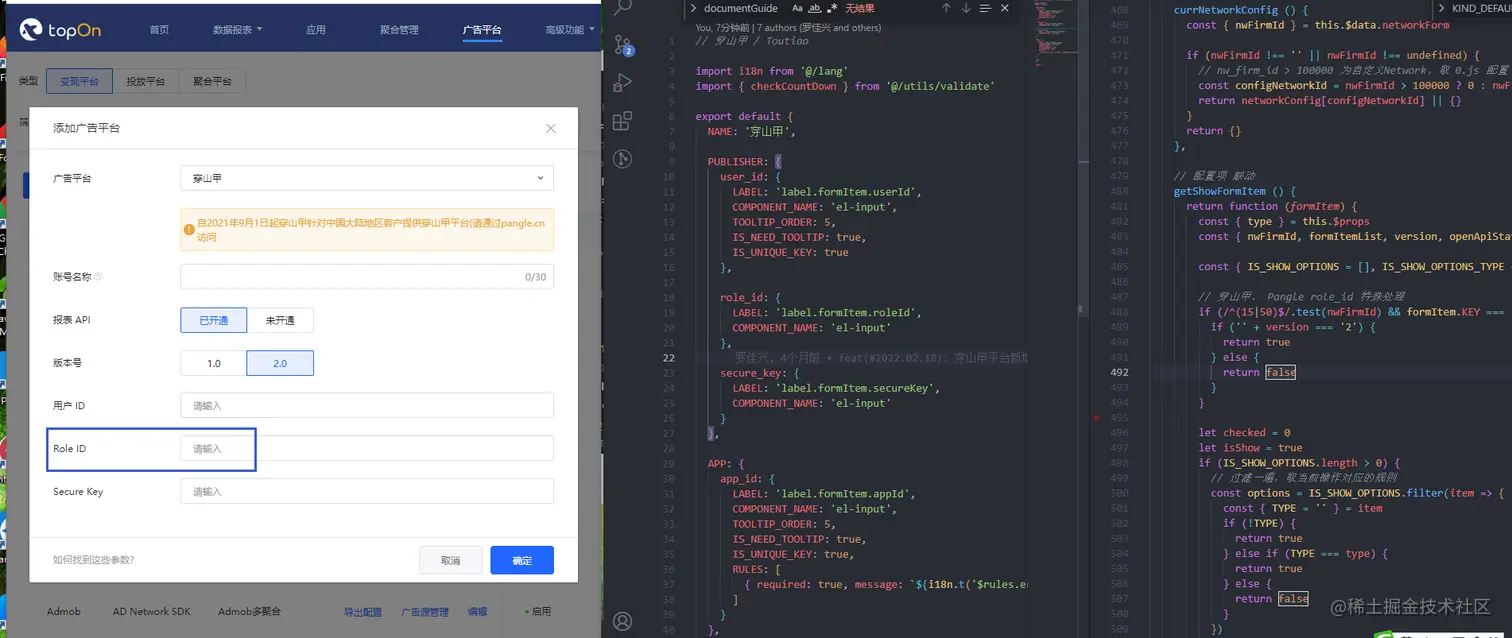The height and width of the screenshot is (638, 1512).
Task: Open the 广告平台 穿山甲 dropdown
Action: [x=367, y=178]
